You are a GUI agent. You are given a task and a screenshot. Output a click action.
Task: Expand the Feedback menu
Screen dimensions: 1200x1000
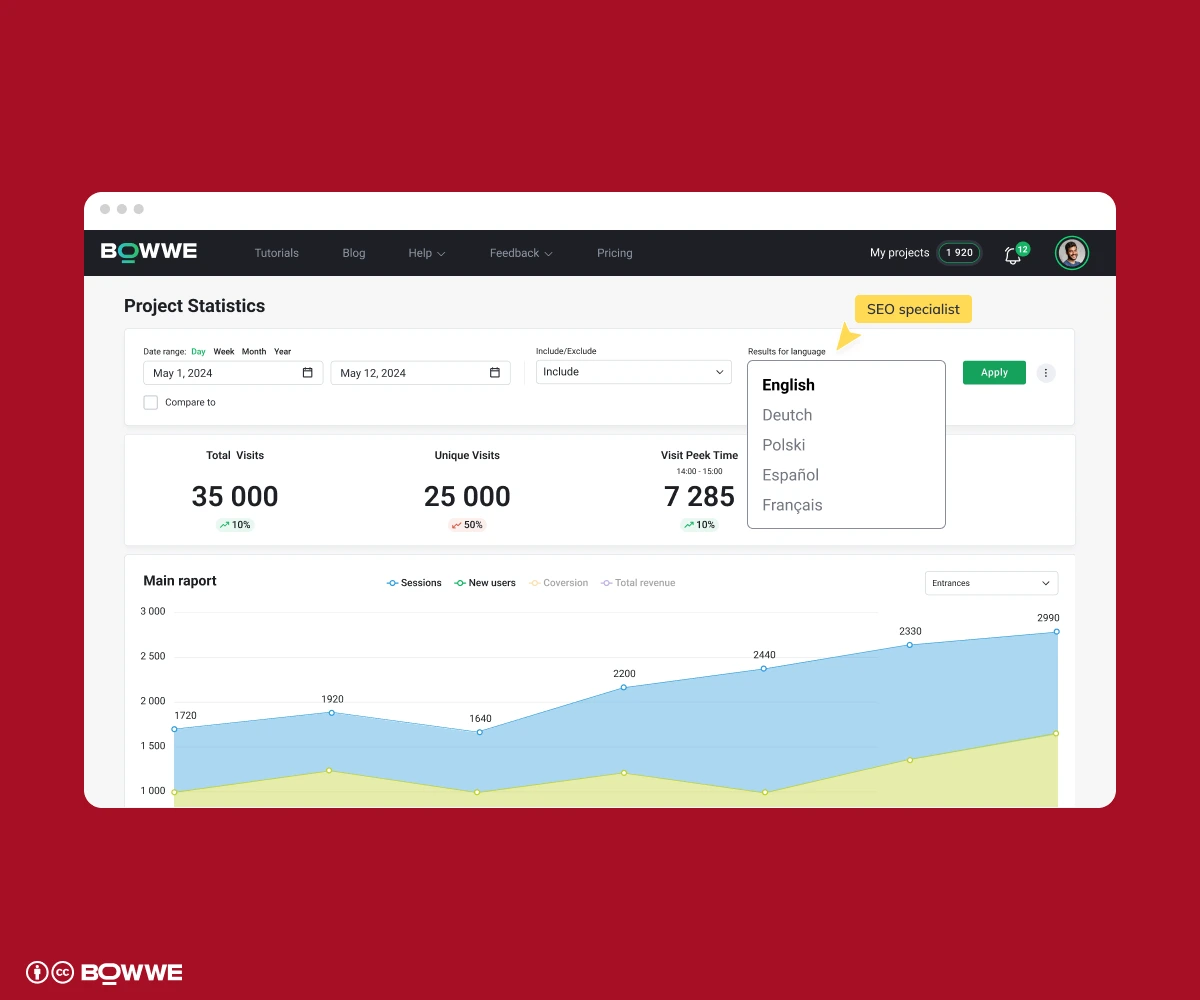(521, 253)
